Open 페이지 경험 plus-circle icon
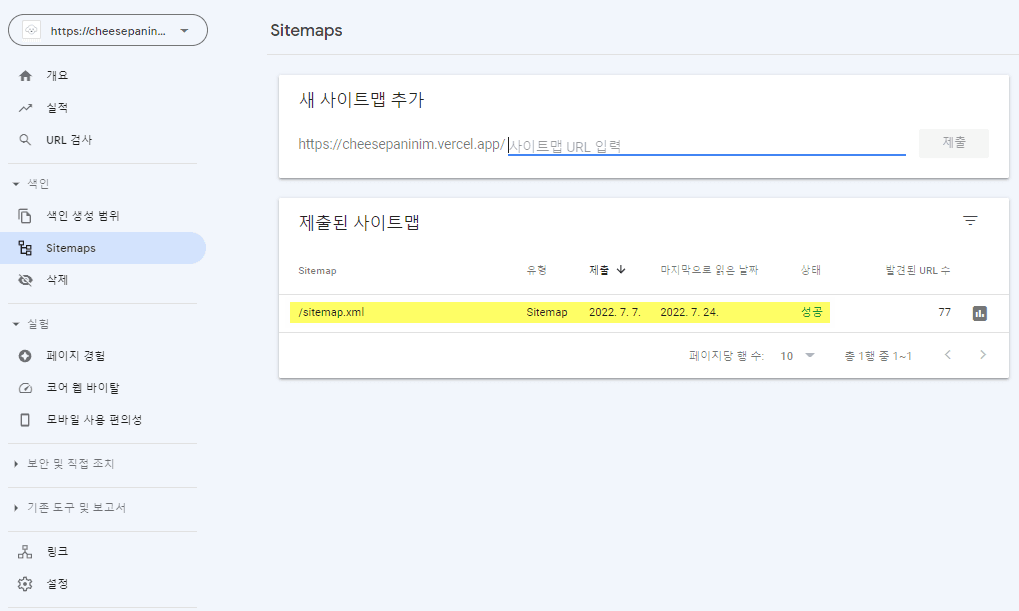 pyautogui.click(x=26, y=356)
